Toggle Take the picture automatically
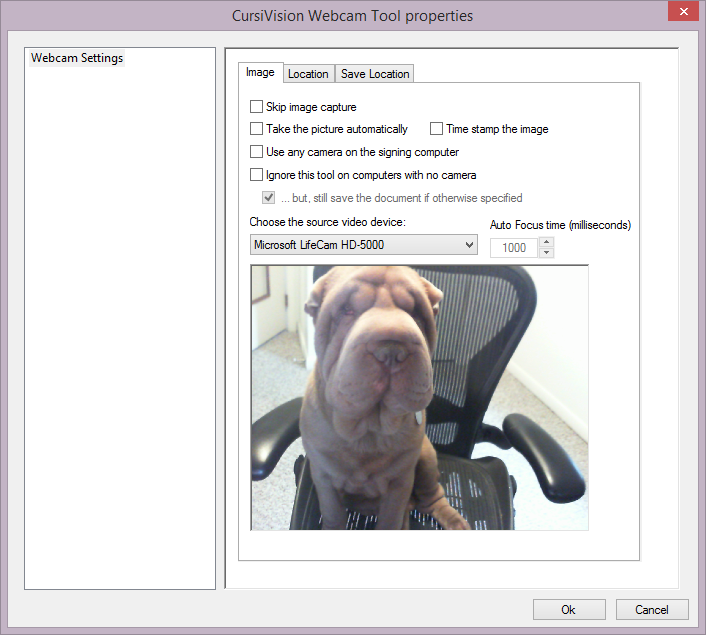This screenshot has width=706, height=635. coord(257,129)
